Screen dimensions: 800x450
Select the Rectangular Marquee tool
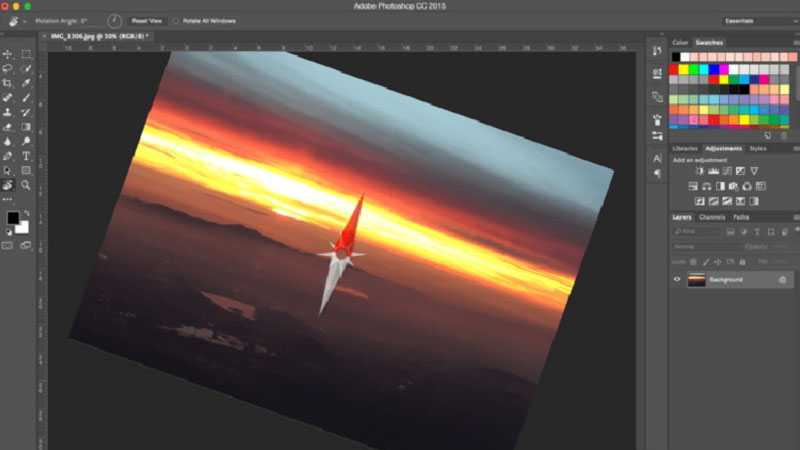coord(26,54)
